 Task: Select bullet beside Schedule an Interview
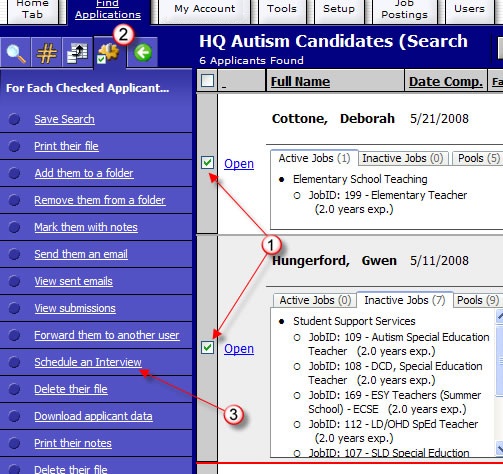[14, 362]
